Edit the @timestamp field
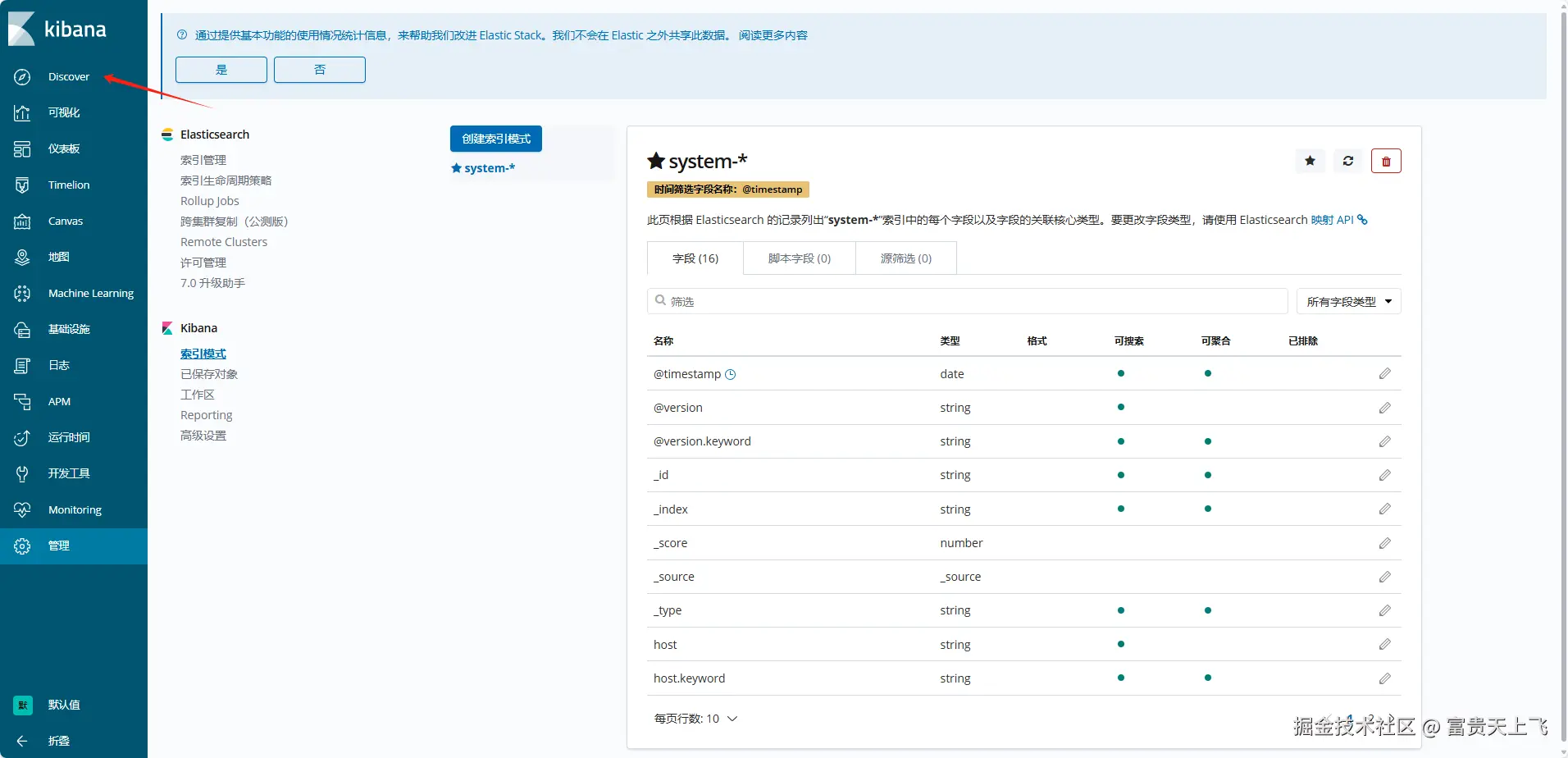The image size is (1568, 758). tap(1385, 374)
